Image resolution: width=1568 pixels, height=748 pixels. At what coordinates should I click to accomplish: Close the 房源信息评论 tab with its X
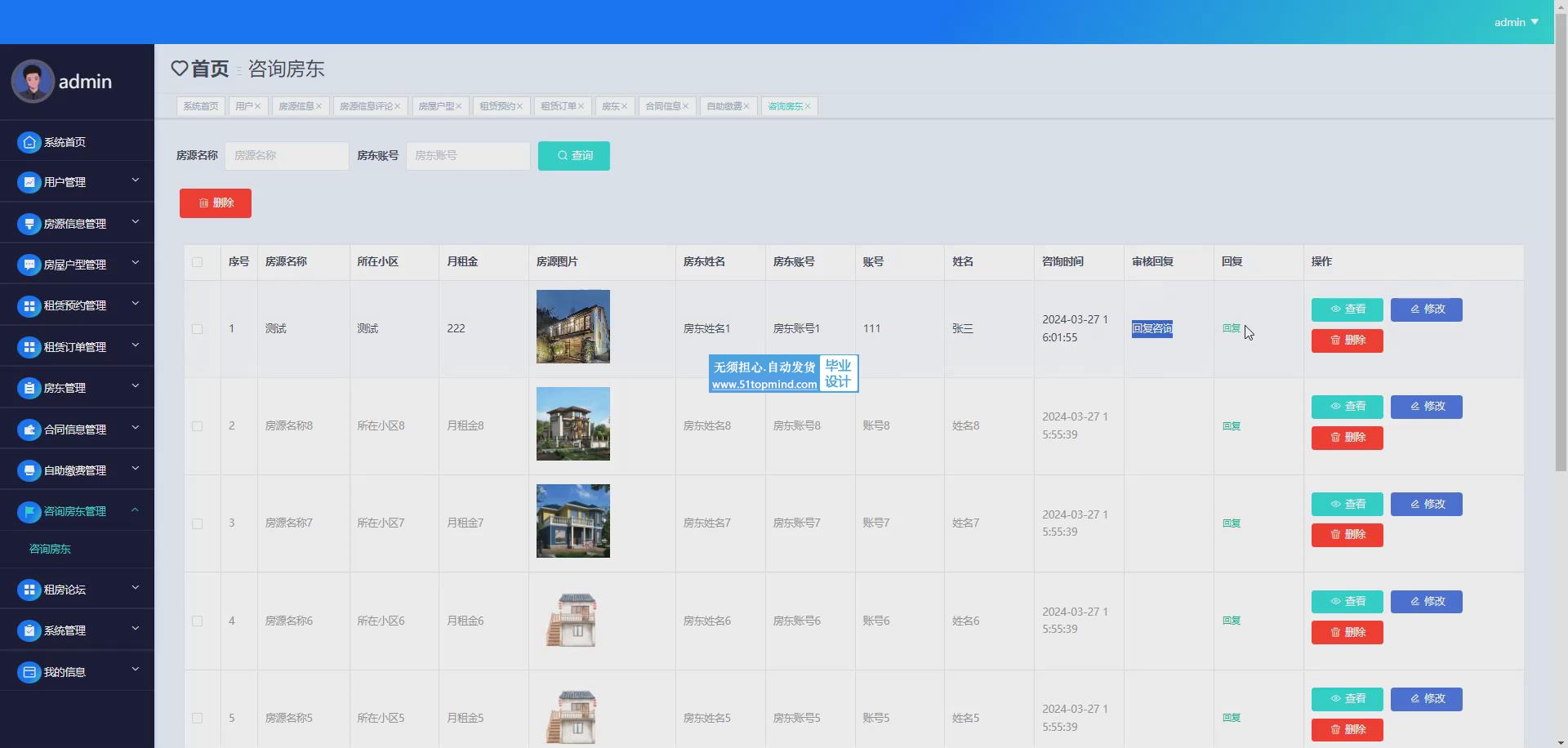398,106
